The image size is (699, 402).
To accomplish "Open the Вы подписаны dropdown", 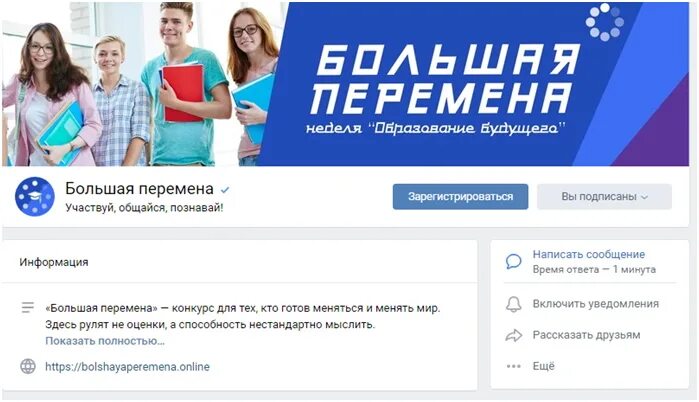I will click(x=604, y=197).
